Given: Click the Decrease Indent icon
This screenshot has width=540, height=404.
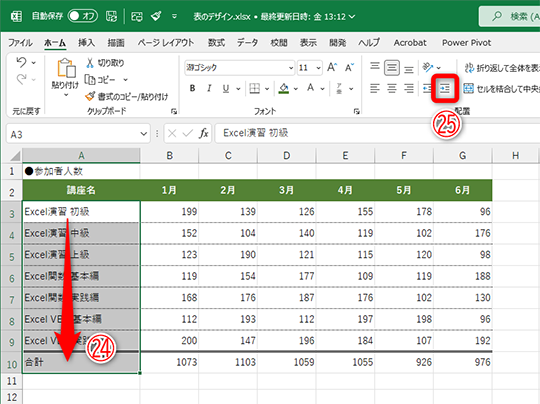Looking at the screenshot, I should pos(427,89).
